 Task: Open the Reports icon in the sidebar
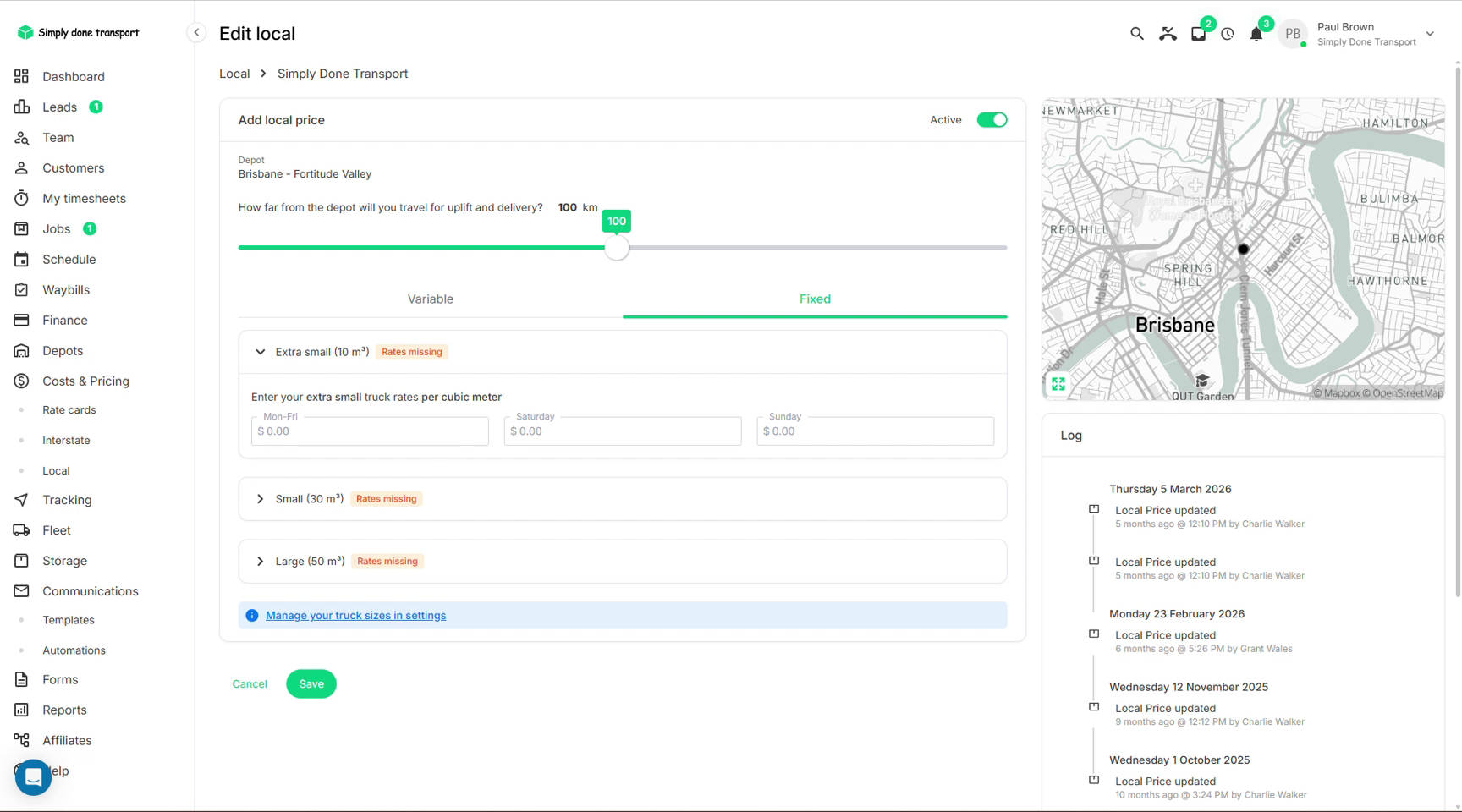(x=22, y=710)
